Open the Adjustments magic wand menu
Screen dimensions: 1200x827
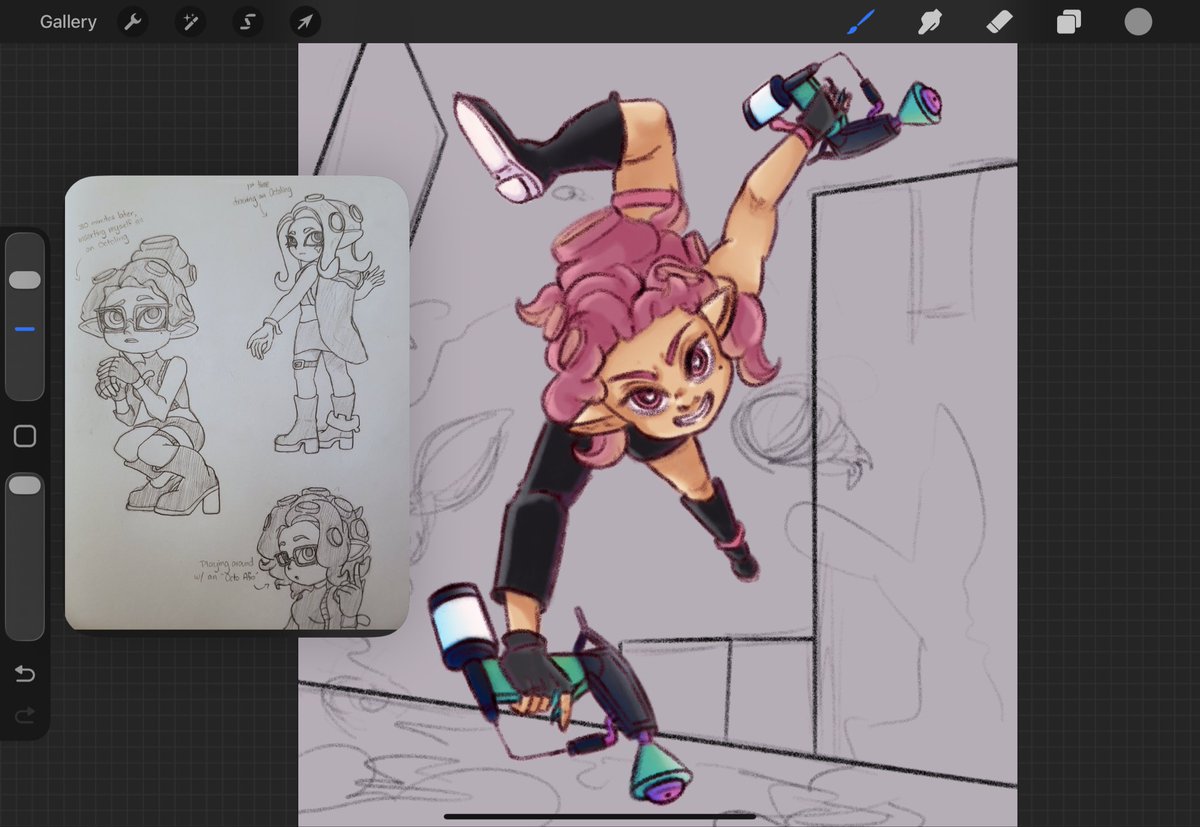pos(190,22)
